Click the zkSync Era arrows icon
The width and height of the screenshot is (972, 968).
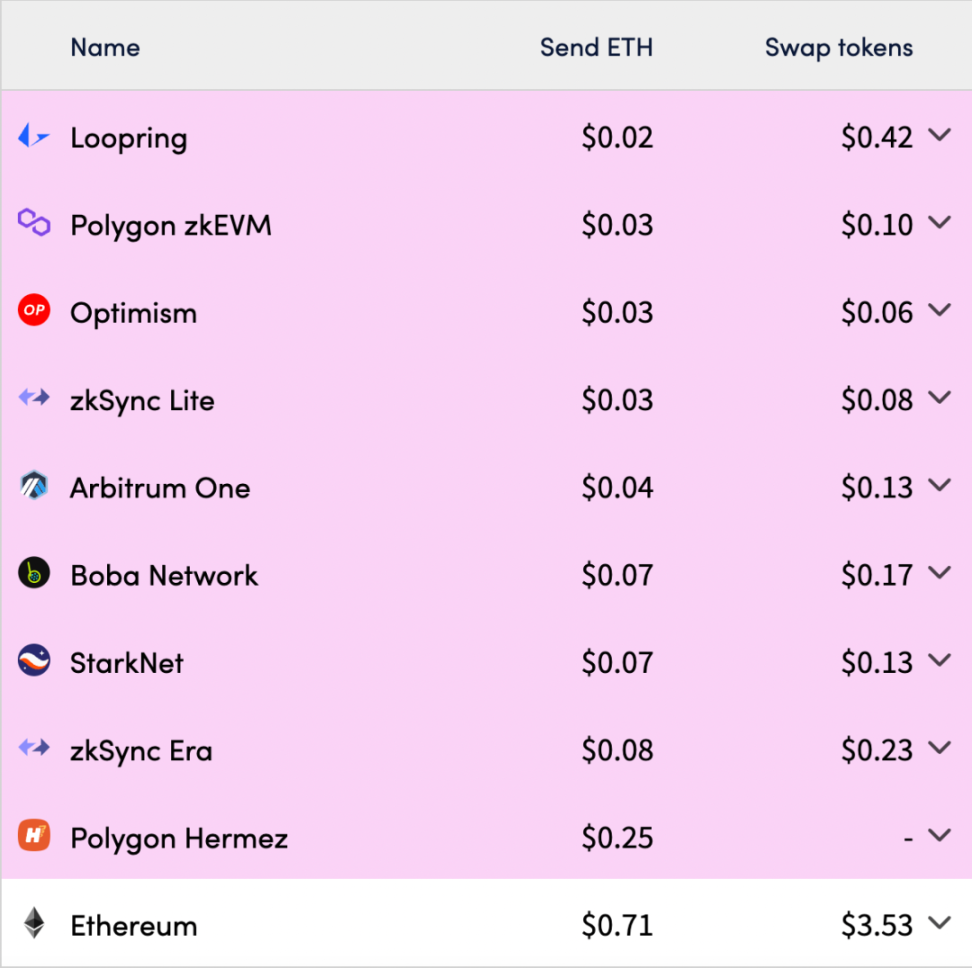pyautogui.click(x=33, y=747)
